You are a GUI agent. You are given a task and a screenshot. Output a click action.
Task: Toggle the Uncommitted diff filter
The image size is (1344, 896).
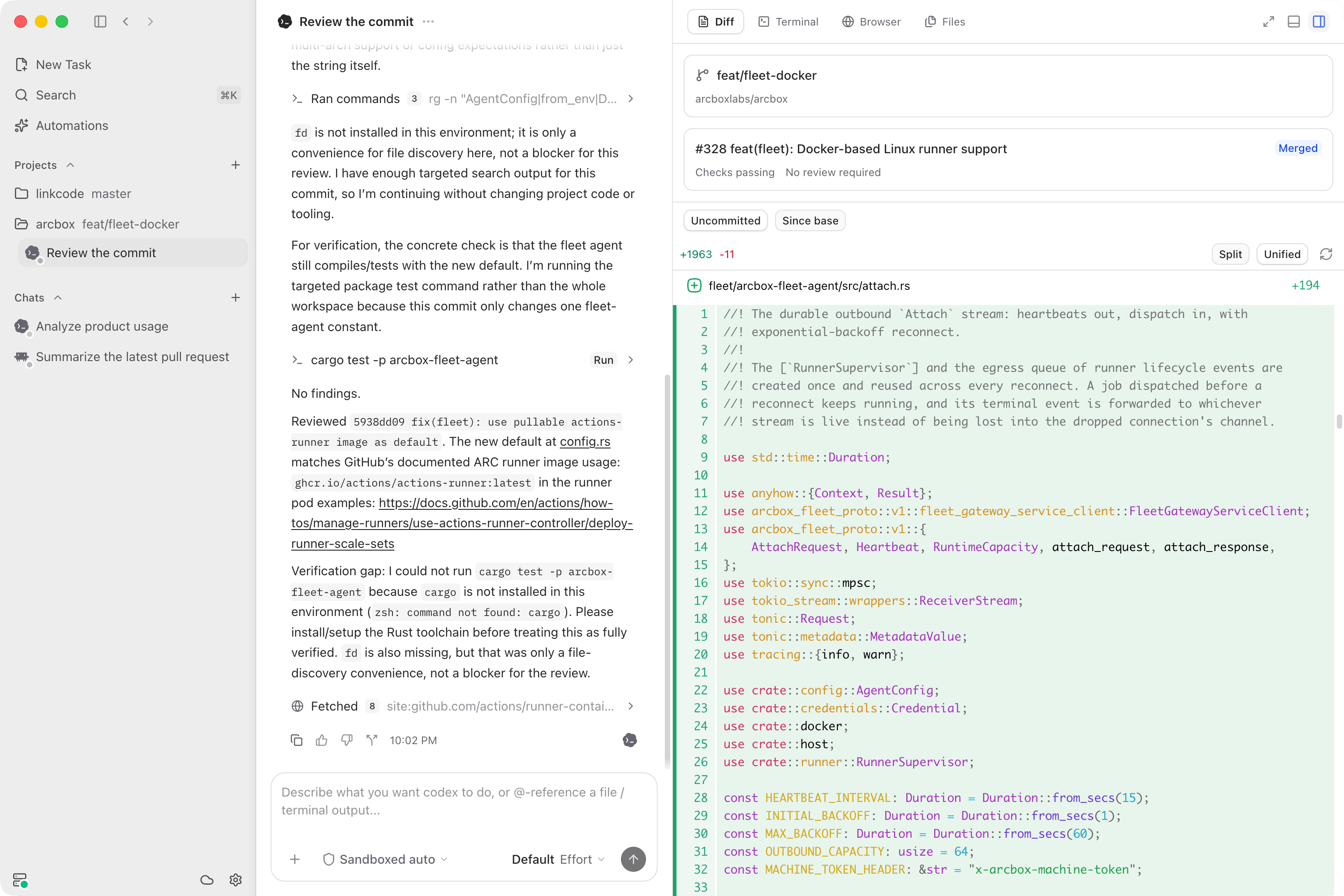pos(725,220)
